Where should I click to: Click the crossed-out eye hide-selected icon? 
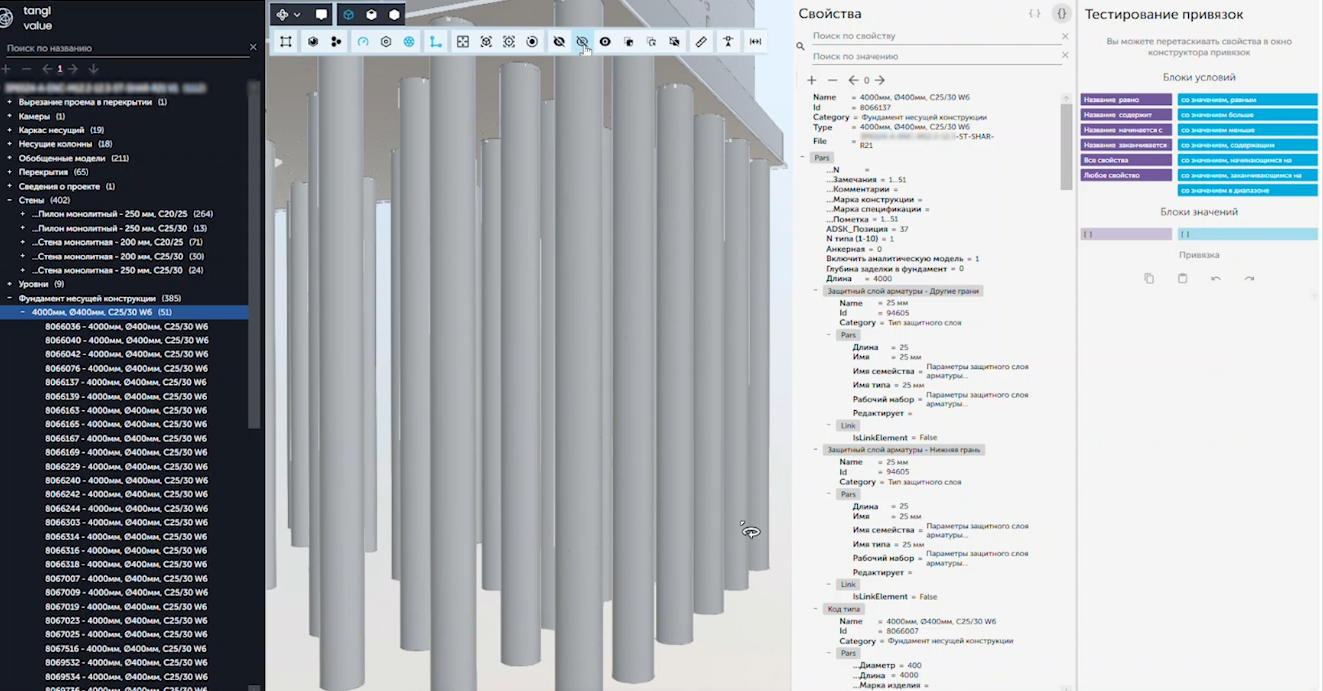(x=559, y=42)
